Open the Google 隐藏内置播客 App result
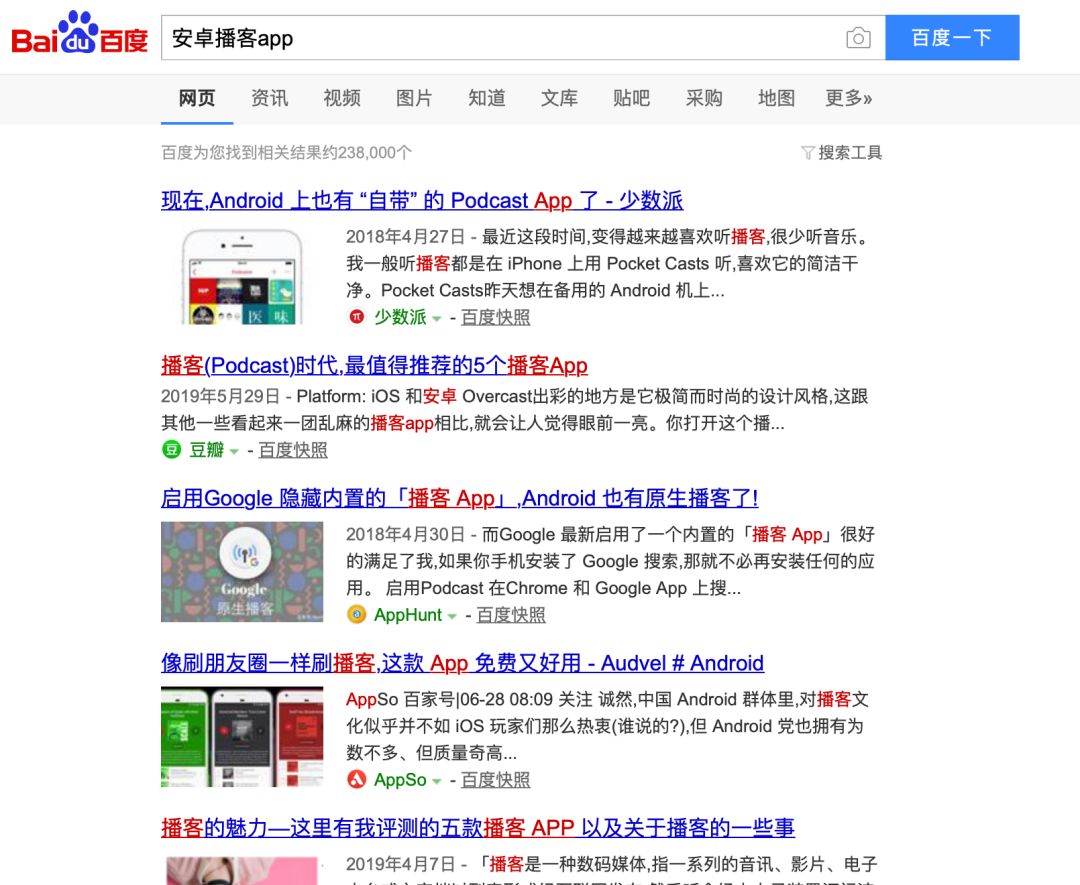This screenshot has height=885, width=1080. (459, 498)
